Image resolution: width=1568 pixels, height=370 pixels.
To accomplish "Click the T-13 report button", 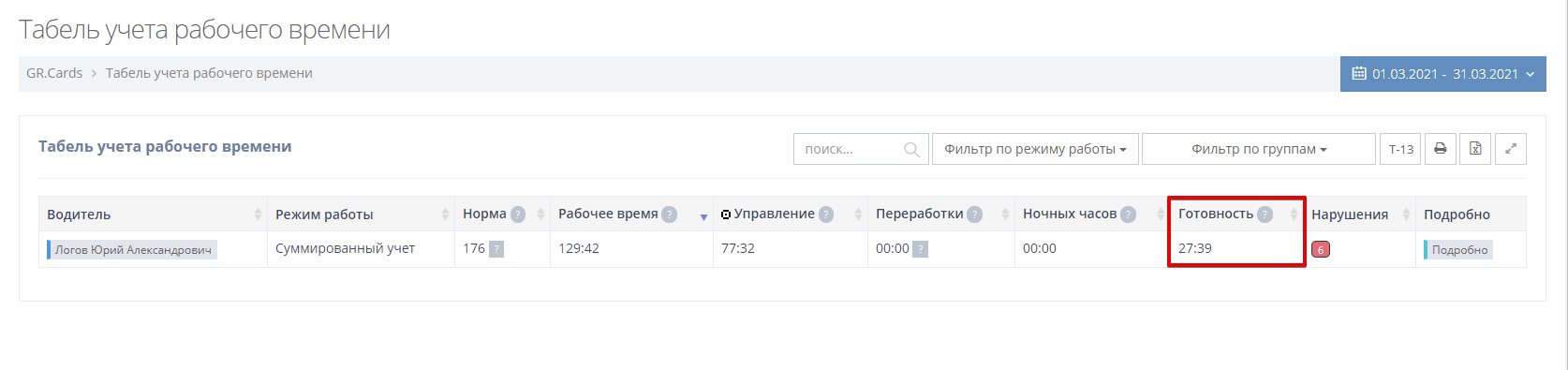I will 1400,149.
